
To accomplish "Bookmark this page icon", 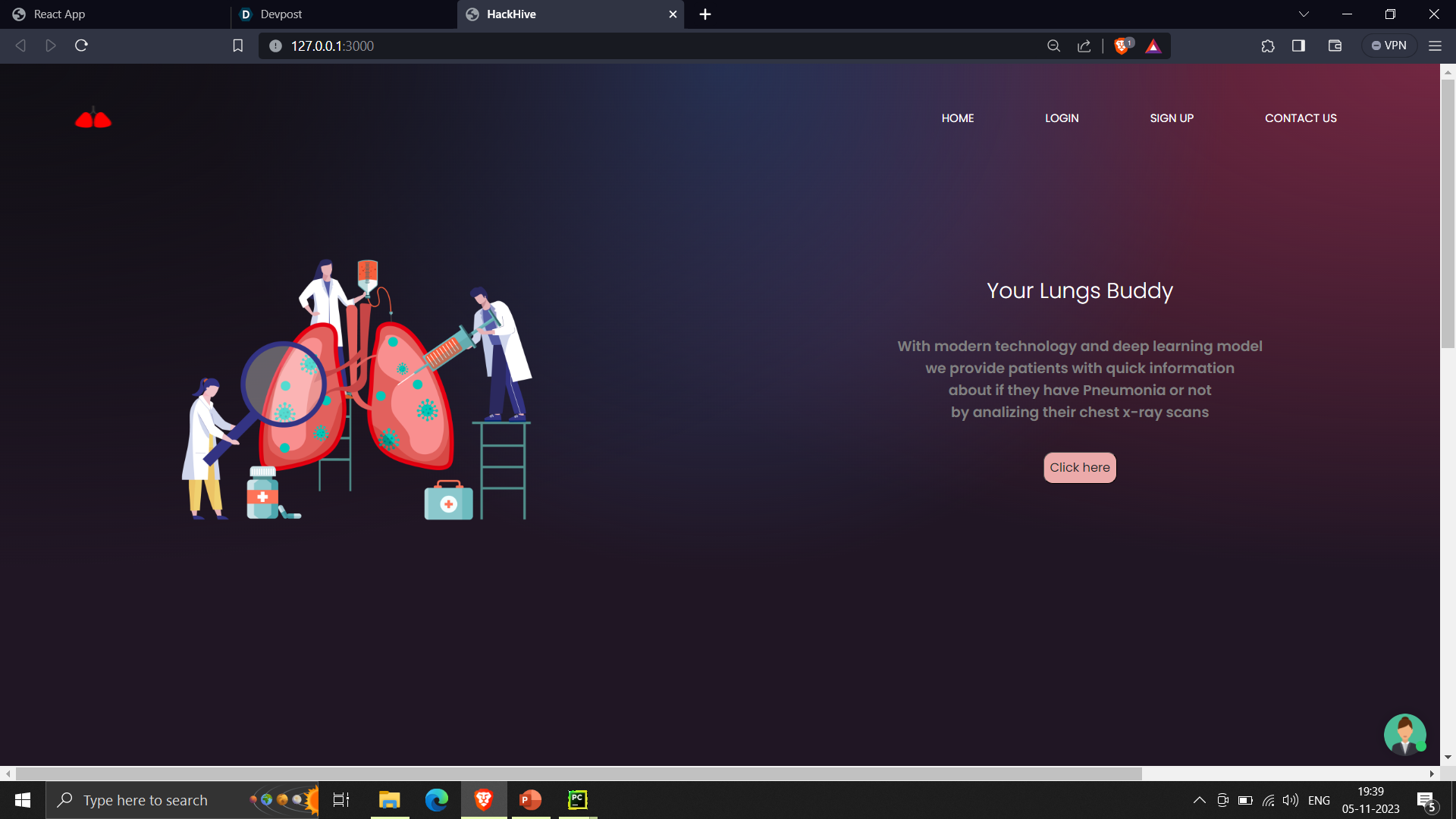I will point(237,45).
